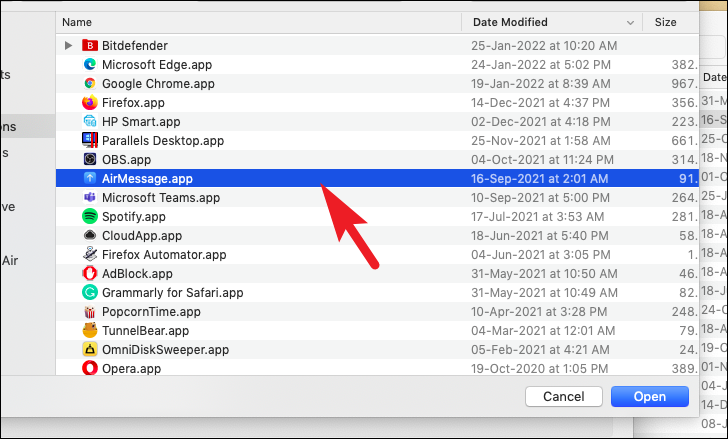
Task: Click the Open button
Action: [650, 397]
